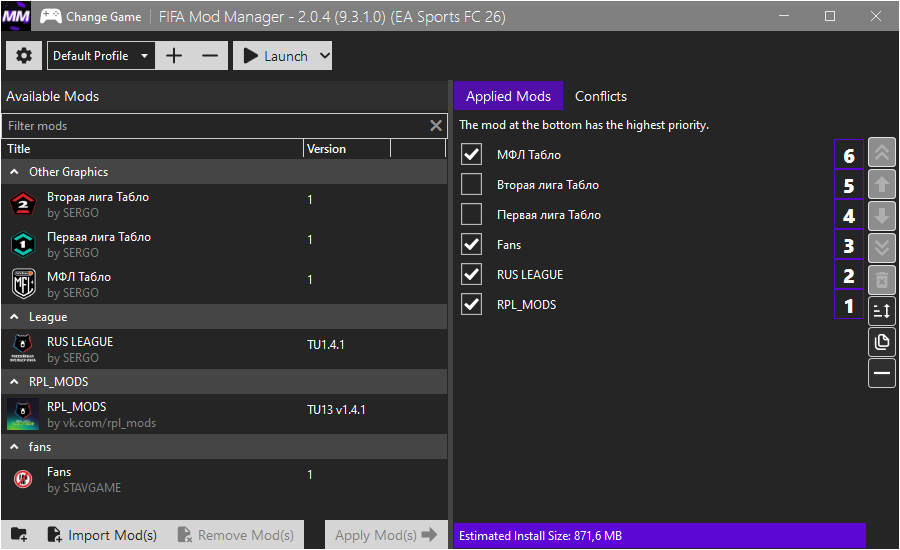Switch to the Conflicts tab
Viewport: 900px width, 550px height.
600,97
